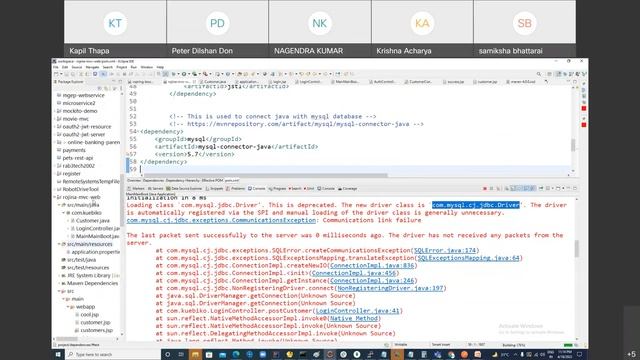
Task: Open the Run menu
Action: (x=133, y=67)
